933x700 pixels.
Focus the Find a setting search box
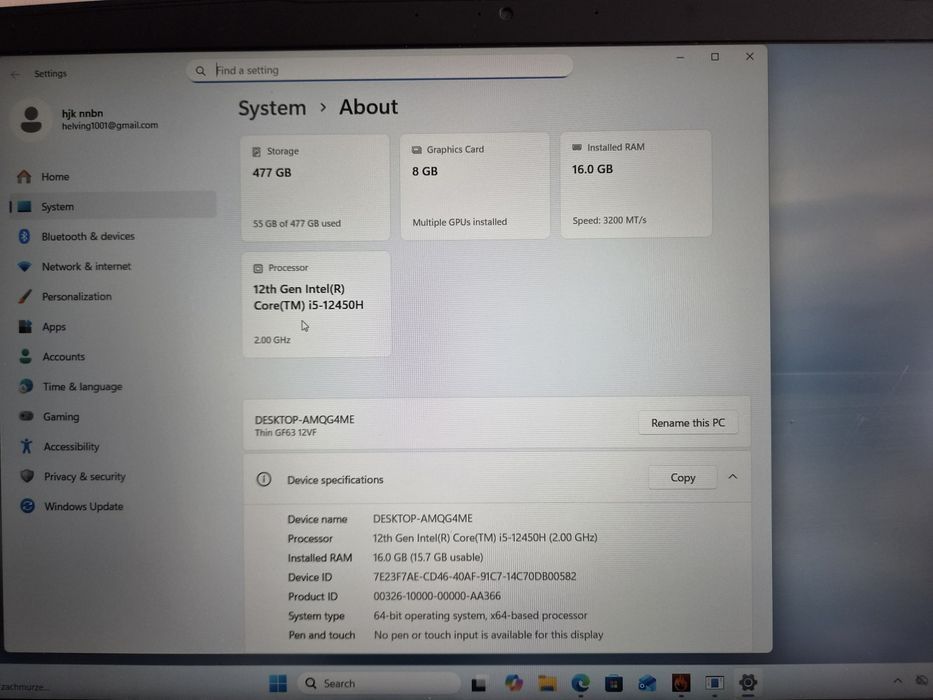click(x=380, y=70)
